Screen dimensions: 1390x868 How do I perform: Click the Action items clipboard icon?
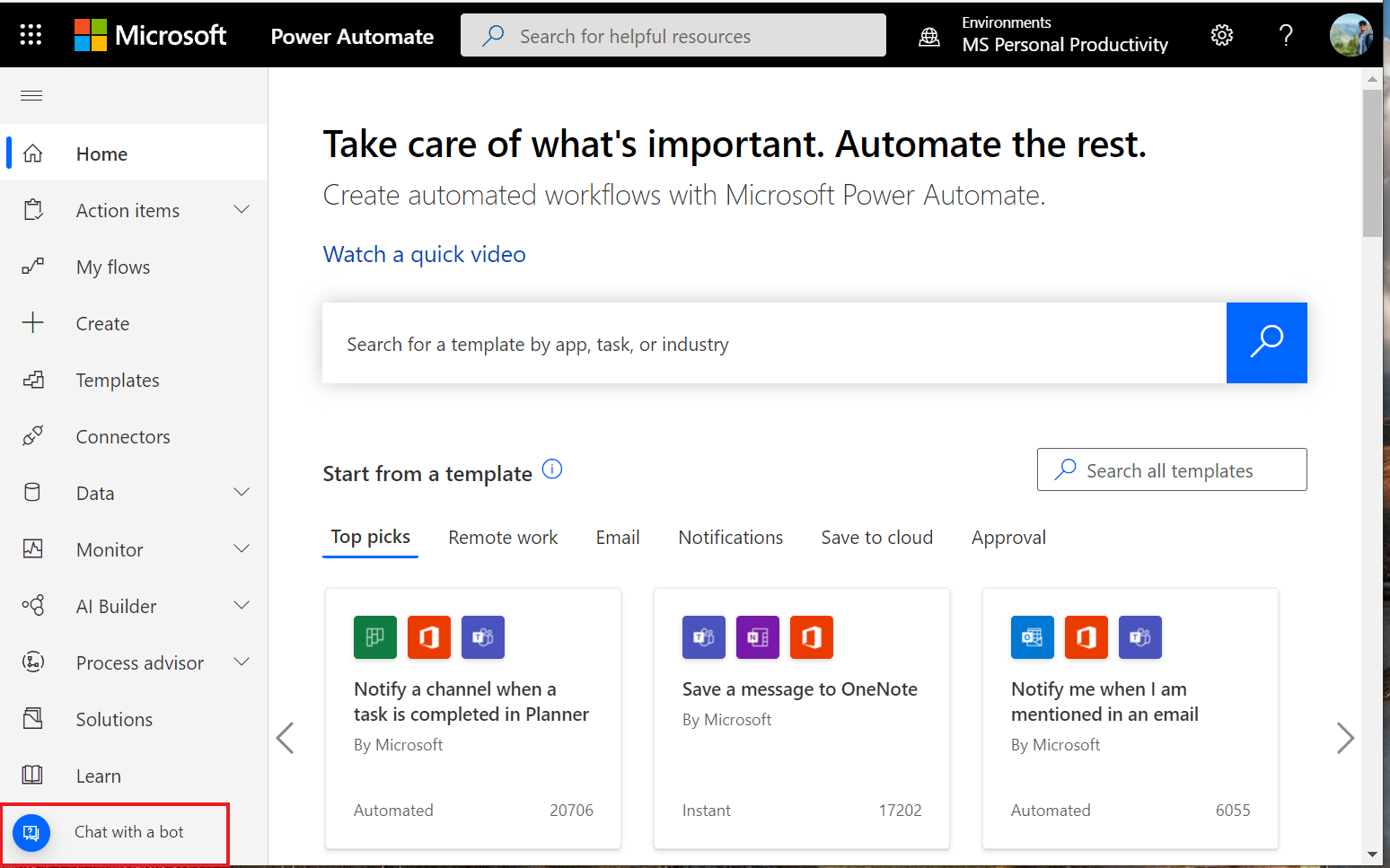coord(33,210)
